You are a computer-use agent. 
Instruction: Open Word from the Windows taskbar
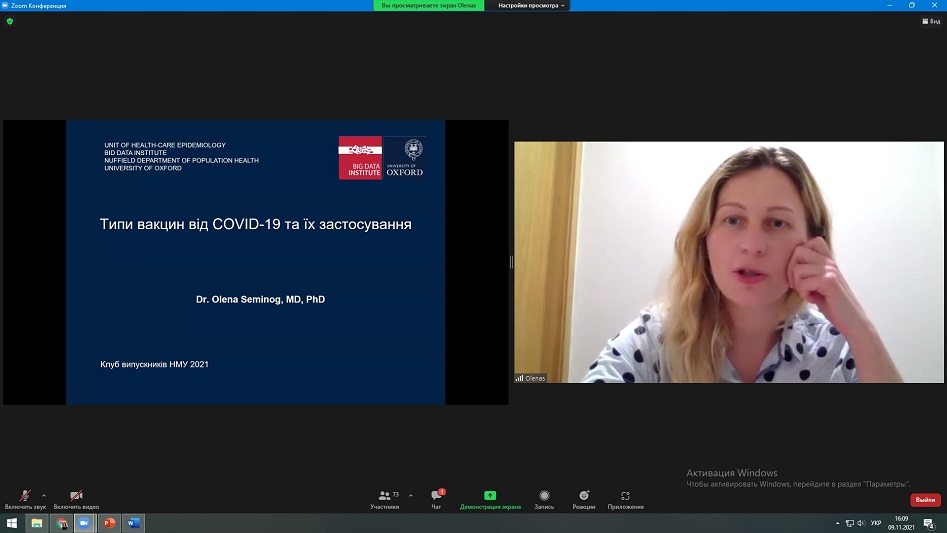click(x=133, y=523)
